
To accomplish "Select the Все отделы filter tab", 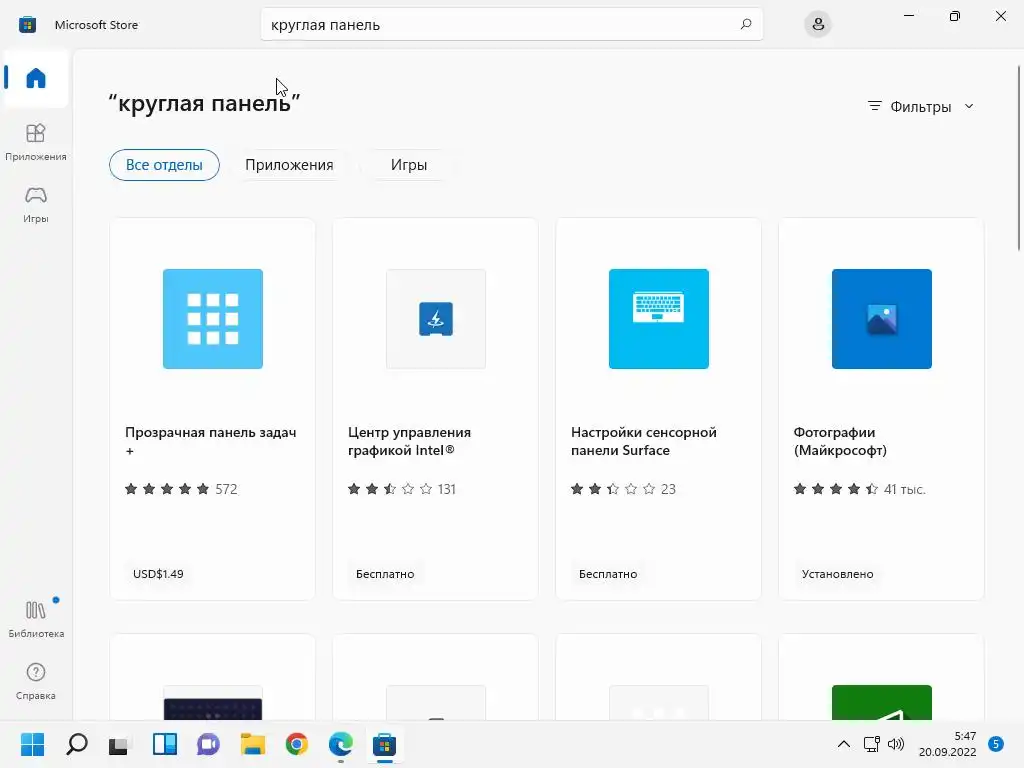I will [164, 165].
